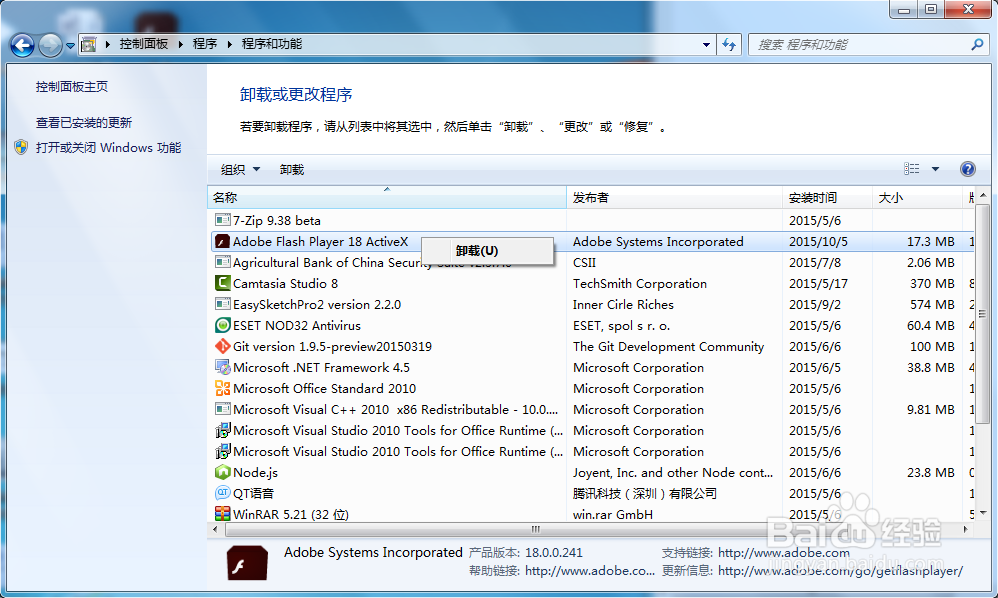Click the Git version icon
Screen dimensions: 998x598
coord(223,346)
